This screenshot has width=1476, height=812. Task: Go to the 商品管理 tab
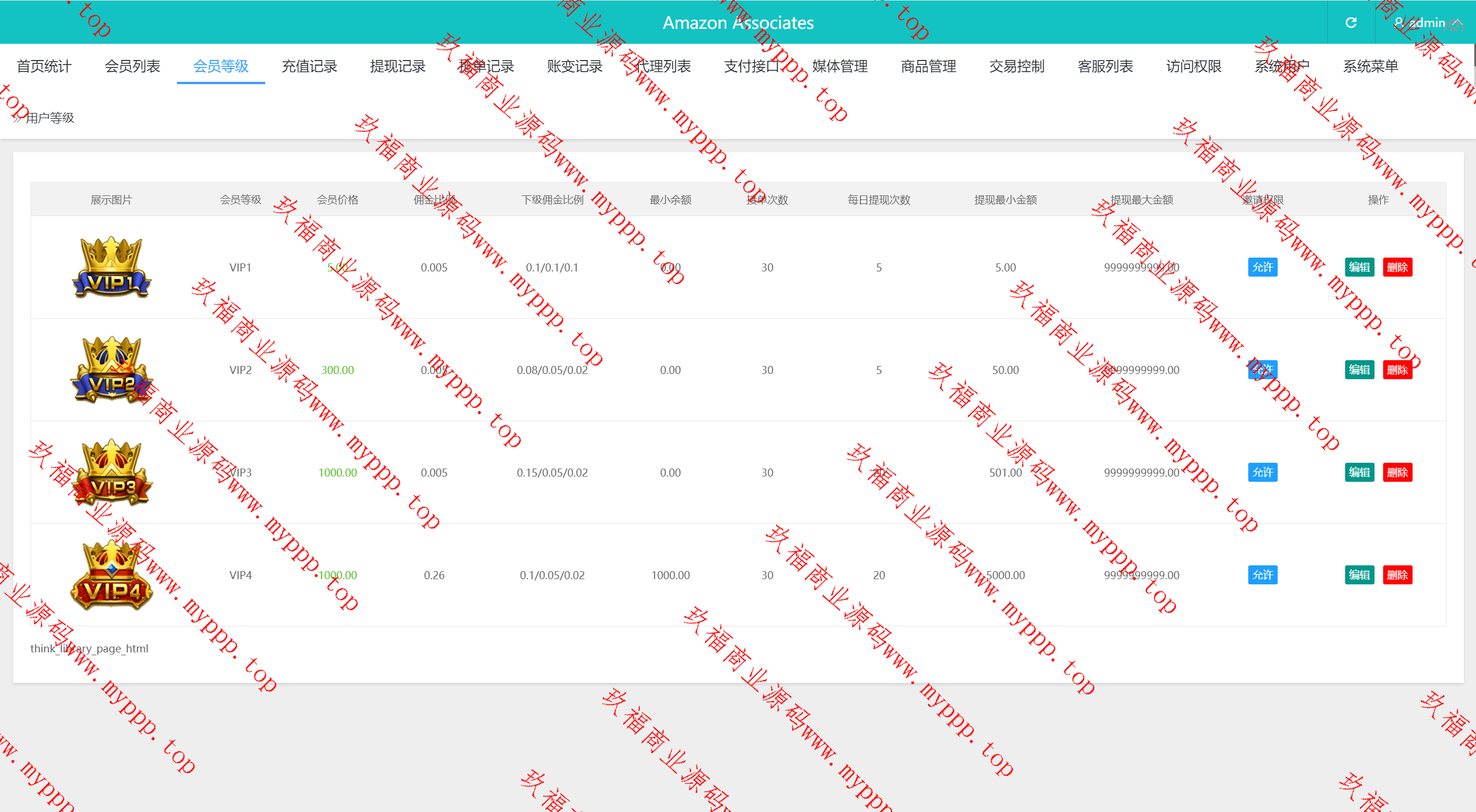(x=928, y=66)
